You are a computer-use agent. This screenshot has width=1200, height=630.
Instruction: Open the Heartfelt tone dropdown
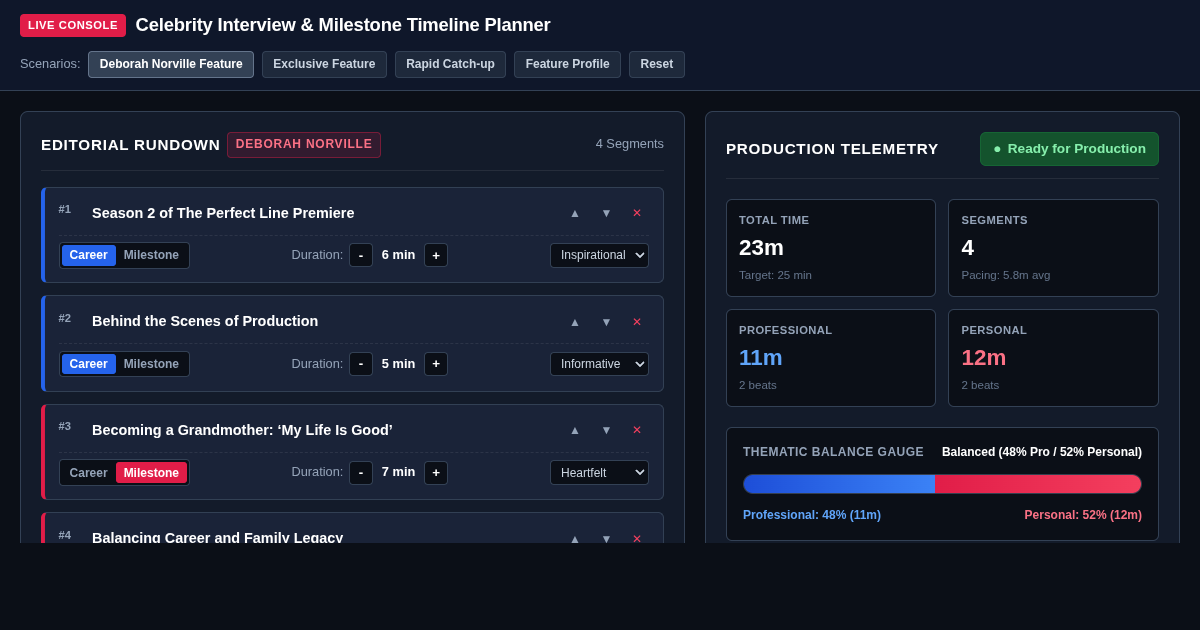click(x=599, y=473)
